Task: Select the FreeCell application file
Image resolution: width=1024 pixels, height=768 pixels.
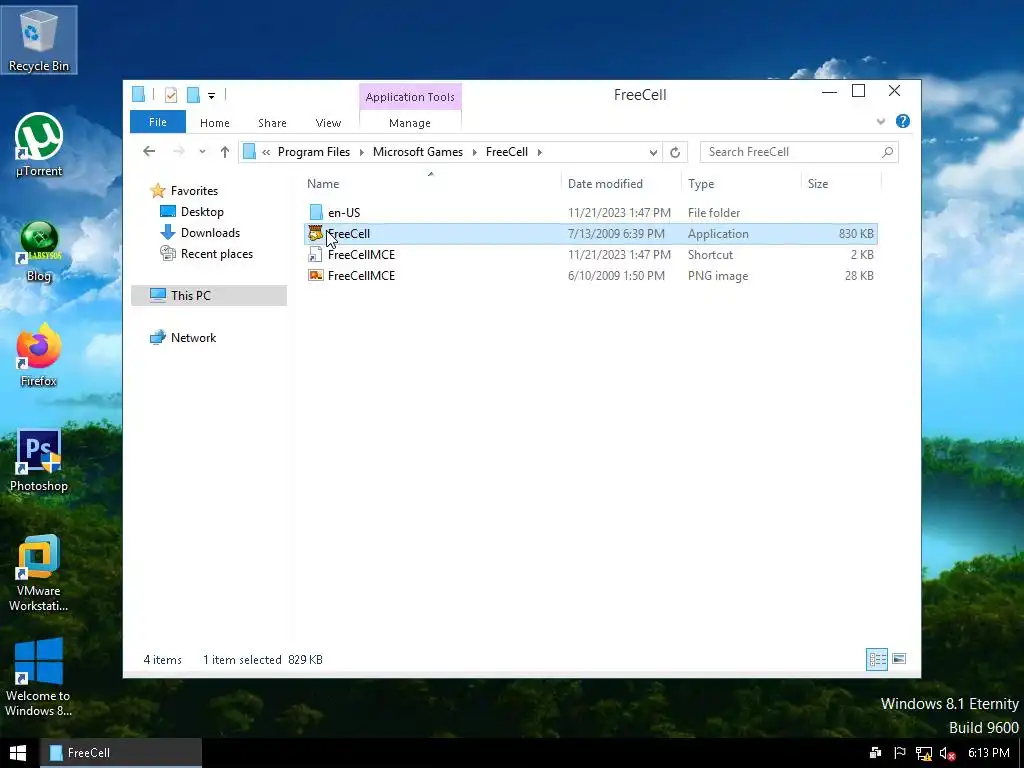Action: tap(591, 233)
